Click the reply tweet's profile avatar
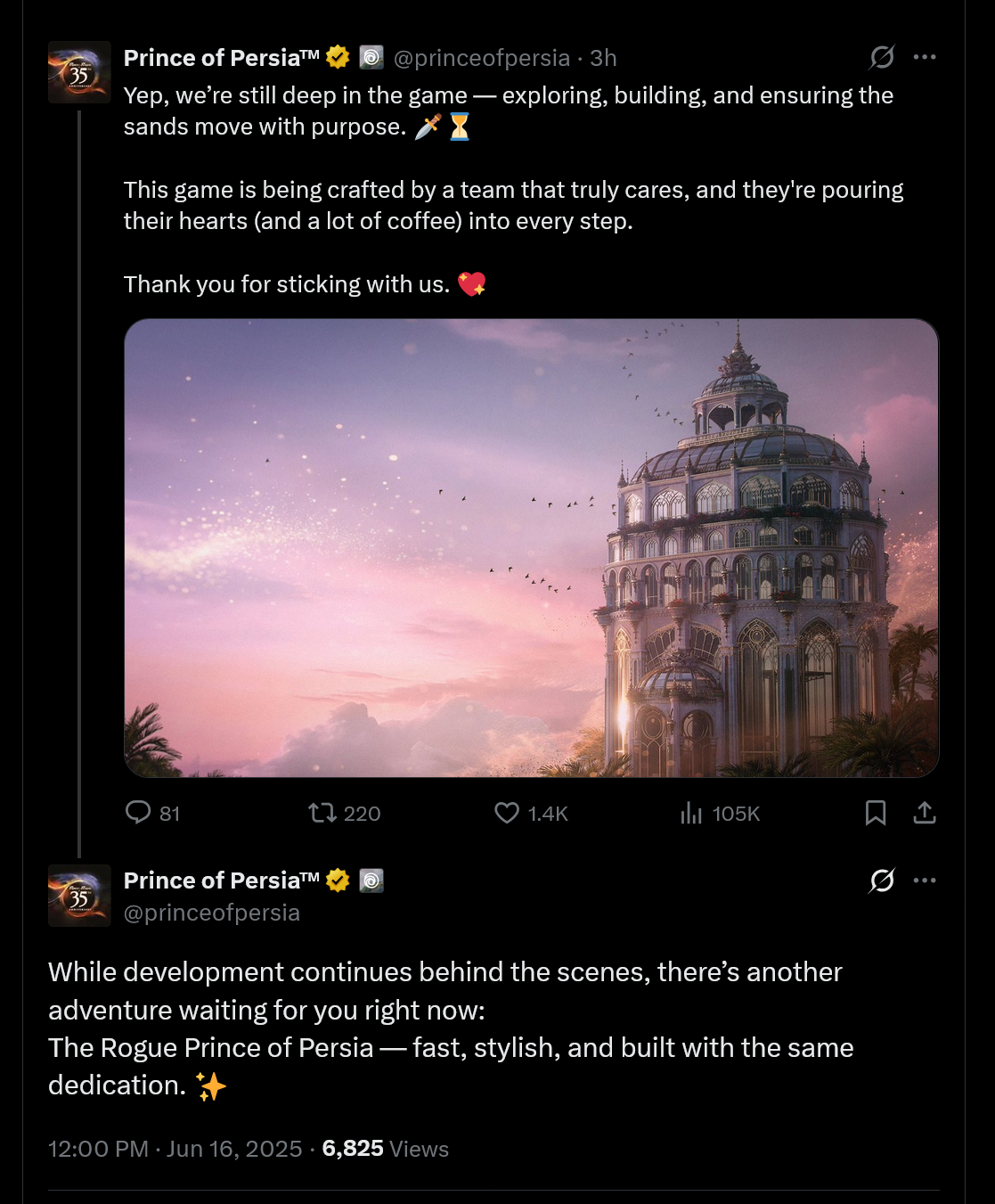The image size is (995, 1204). pyautogui.click(x=79, y=896)
